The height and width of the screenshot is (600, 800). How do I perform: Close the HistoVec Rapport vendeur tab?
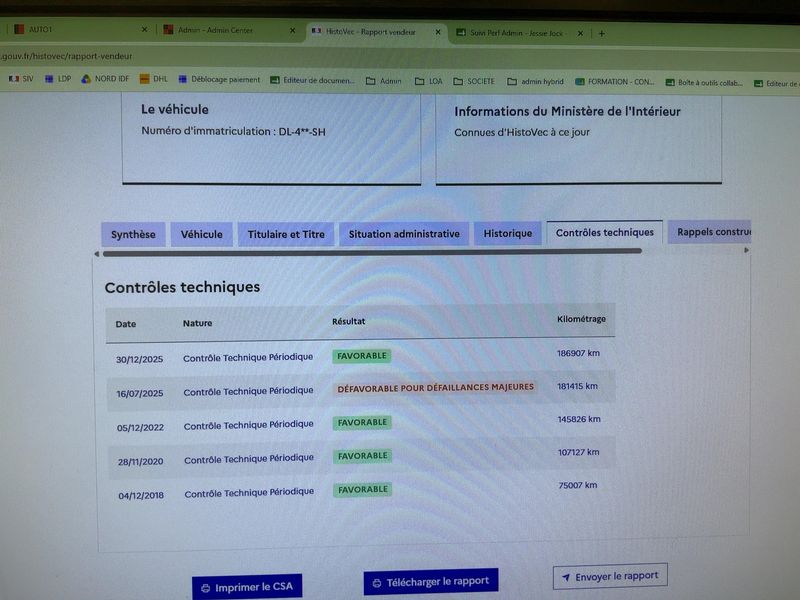(437, 32)
